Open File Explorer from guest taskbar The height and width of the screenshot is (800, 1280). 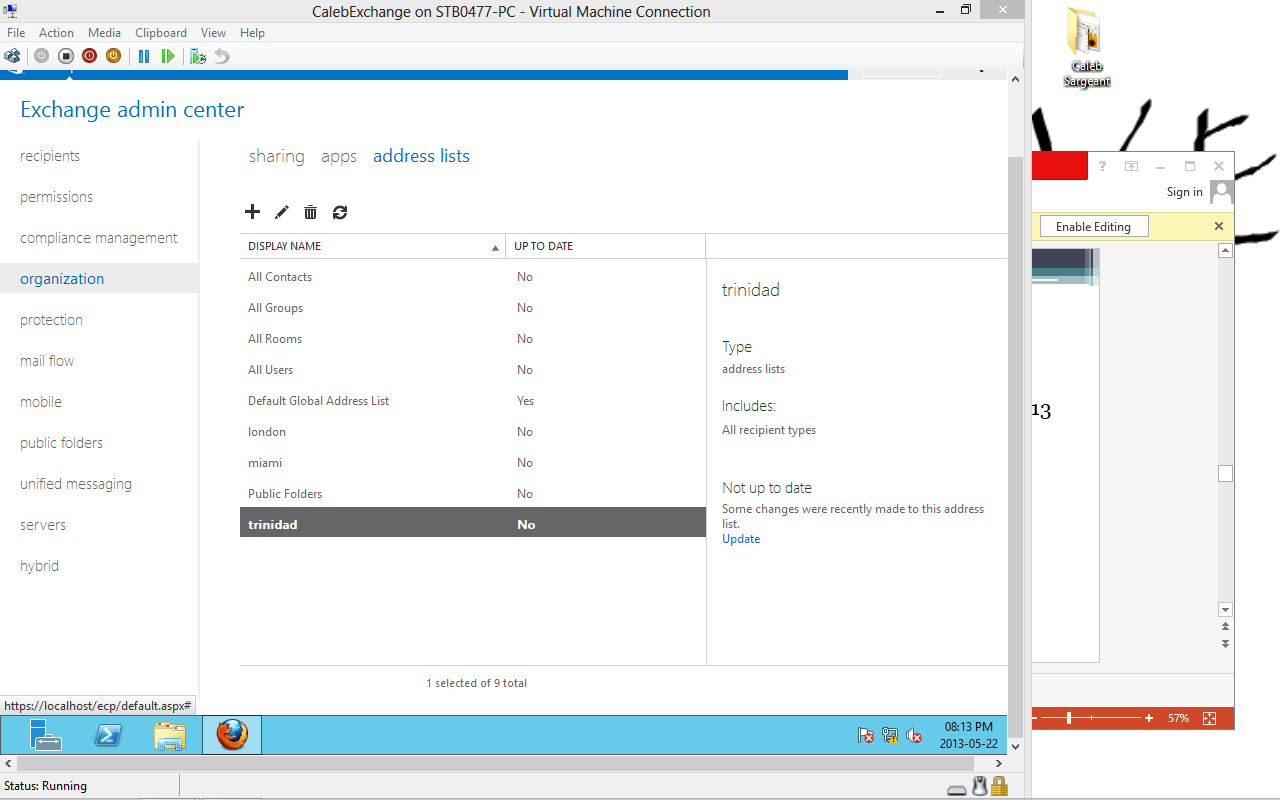[x=170, y=735]
